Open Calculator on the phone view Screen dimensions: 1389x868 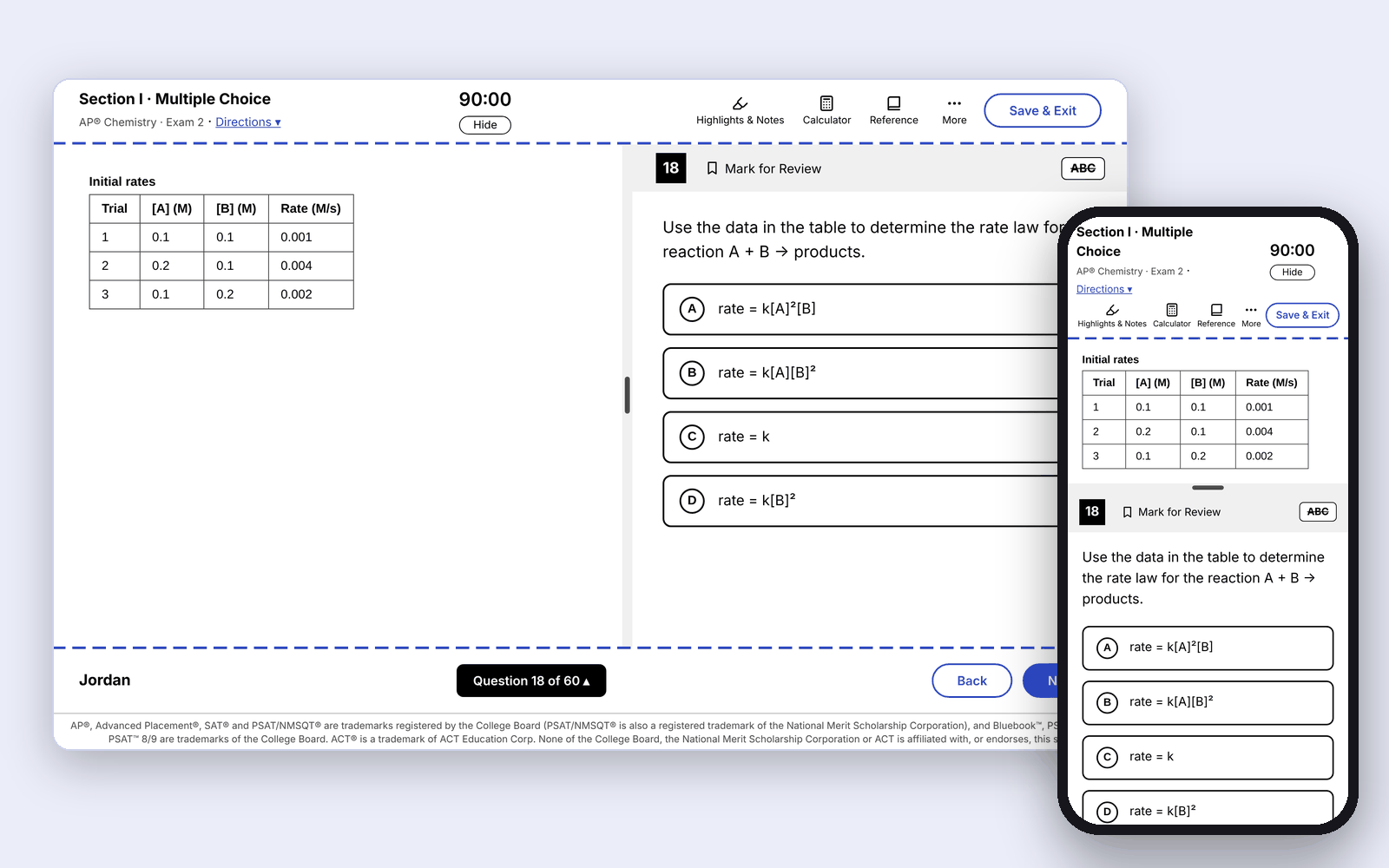pos(1171,316)
